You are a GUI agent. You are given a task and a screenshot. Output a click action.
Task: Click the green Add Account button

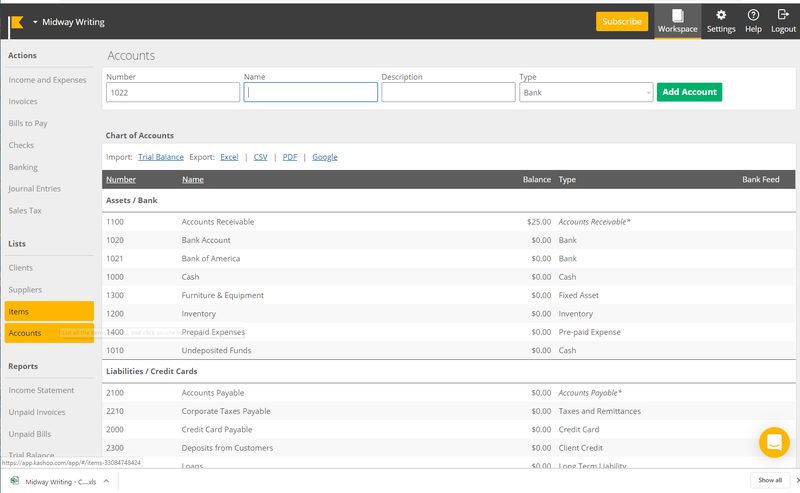[x=689, y=92]
